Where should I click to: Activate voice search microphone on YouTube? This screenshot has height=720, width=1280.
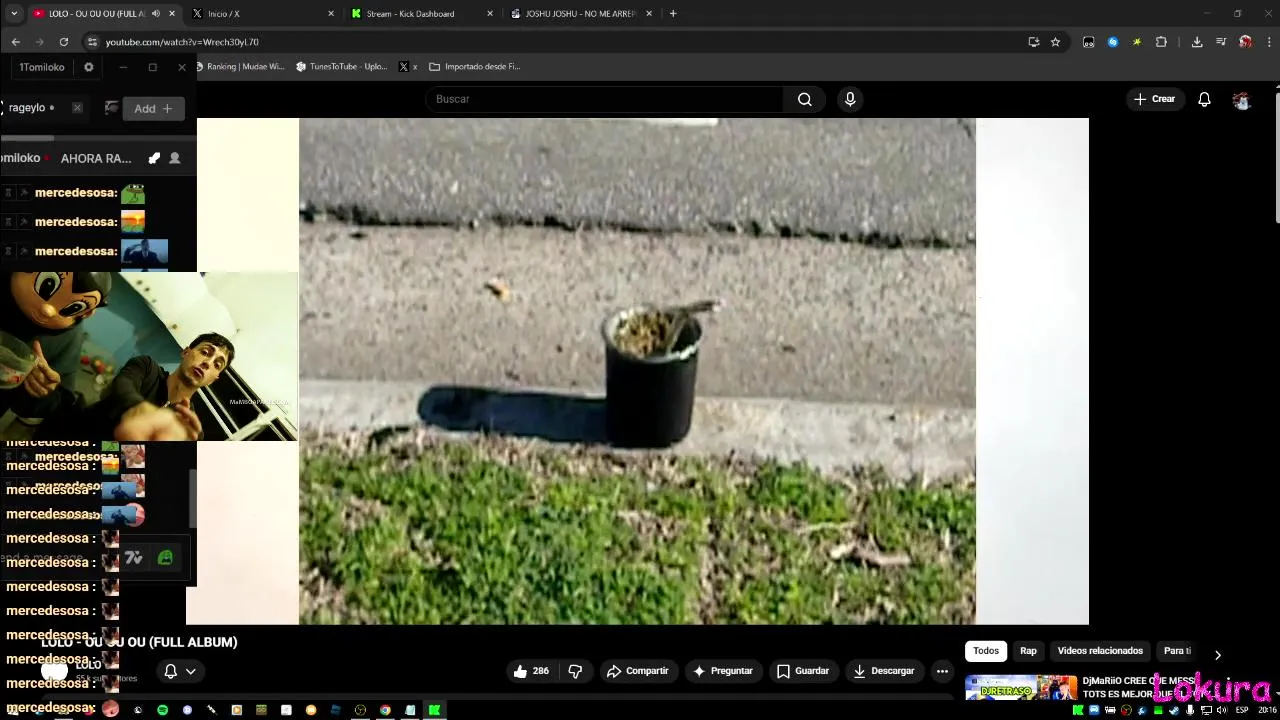(x=850, y=99)
